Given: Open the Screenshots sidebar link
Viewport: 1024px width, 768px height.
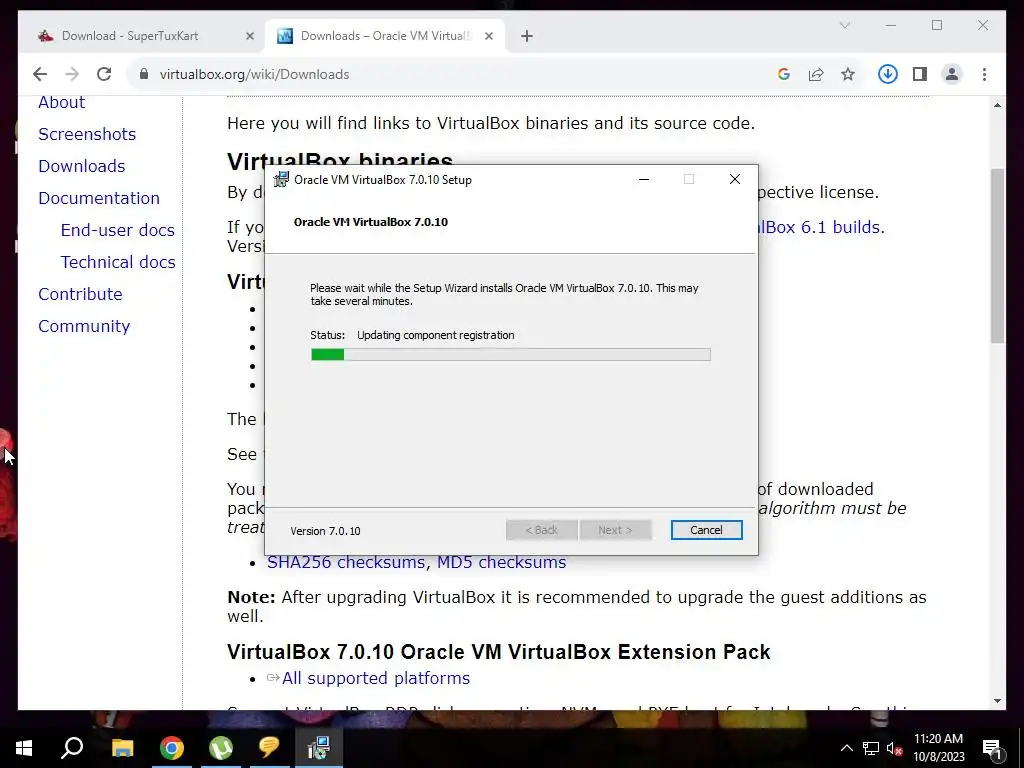Looking at the screenshot, I should pos(87,135).
